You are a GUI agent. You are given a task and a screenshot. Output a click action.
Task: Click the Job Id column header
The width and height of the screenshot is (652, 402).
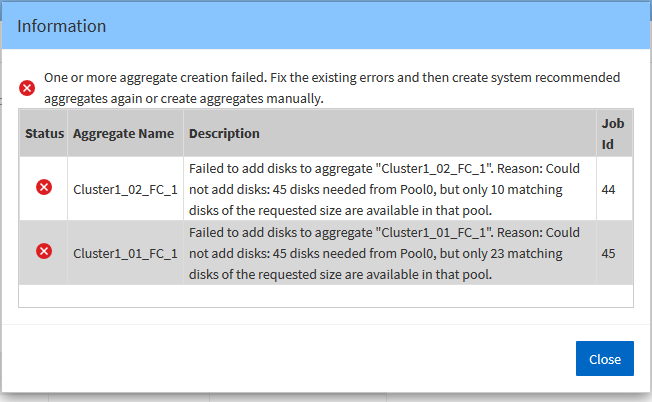tap(613, 133)
